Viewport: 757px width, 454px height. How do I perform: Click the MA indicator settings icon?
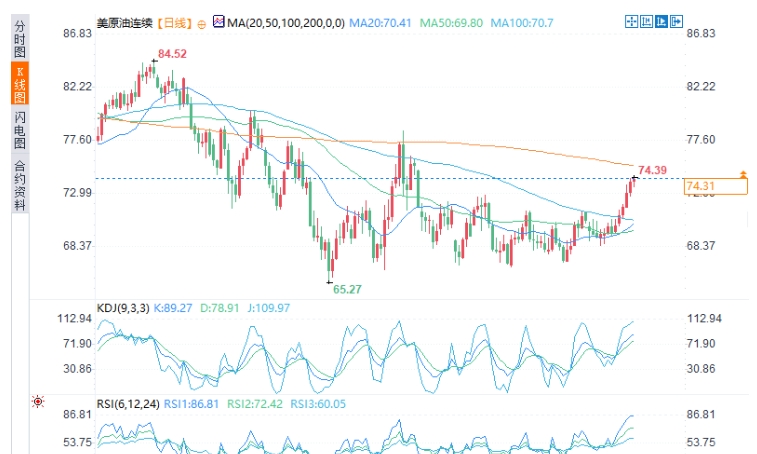219,22
